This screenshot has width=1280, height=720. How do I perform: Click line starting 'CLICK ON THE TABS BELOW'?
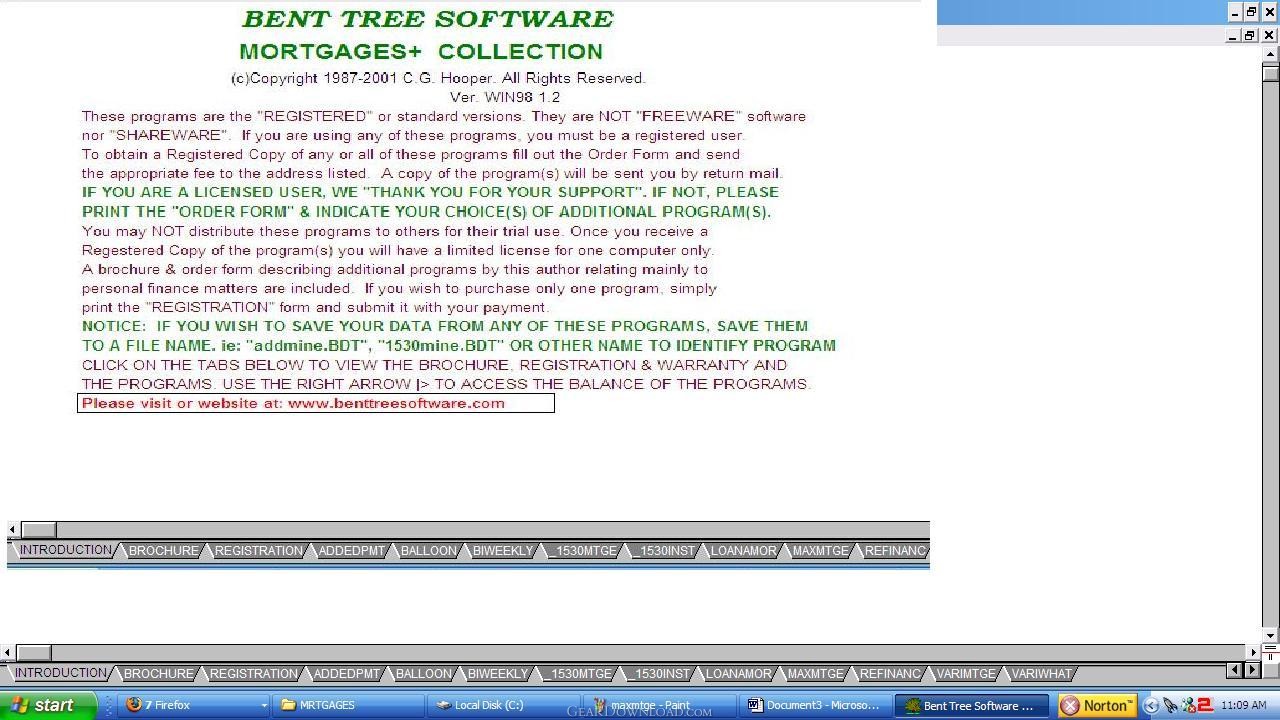click(434, 365)
